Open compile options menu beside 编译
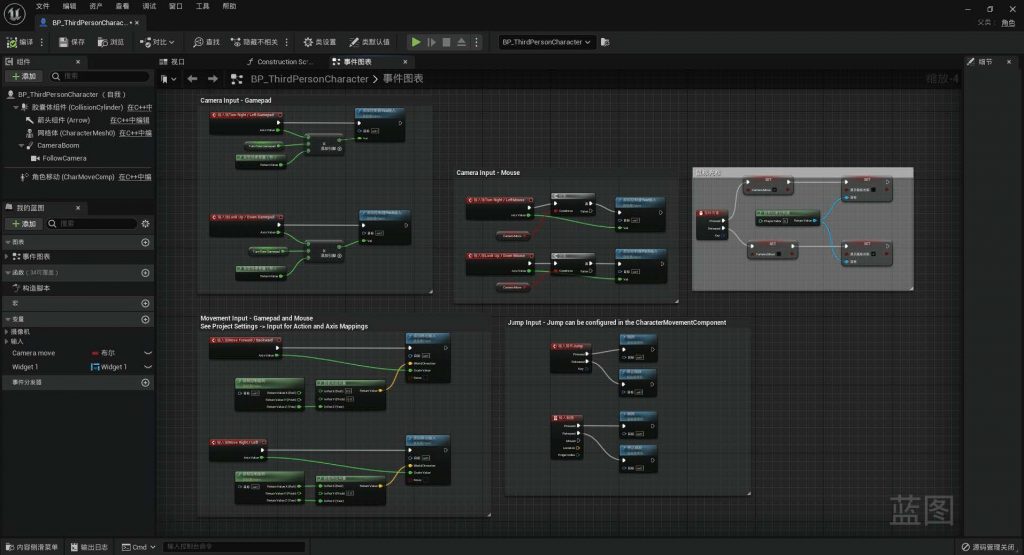Image resolution: width=1024 pixels, height=555 pixels. [x=42, y=42]
